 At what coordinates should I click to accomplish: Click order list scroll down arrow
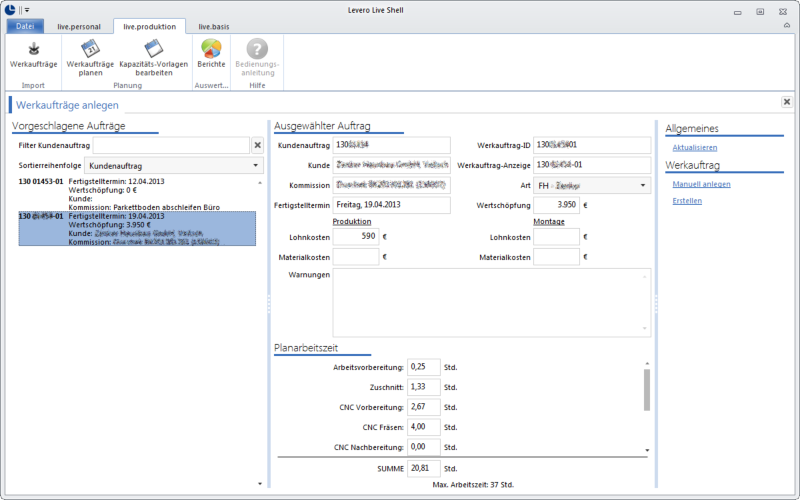point(260,484)
